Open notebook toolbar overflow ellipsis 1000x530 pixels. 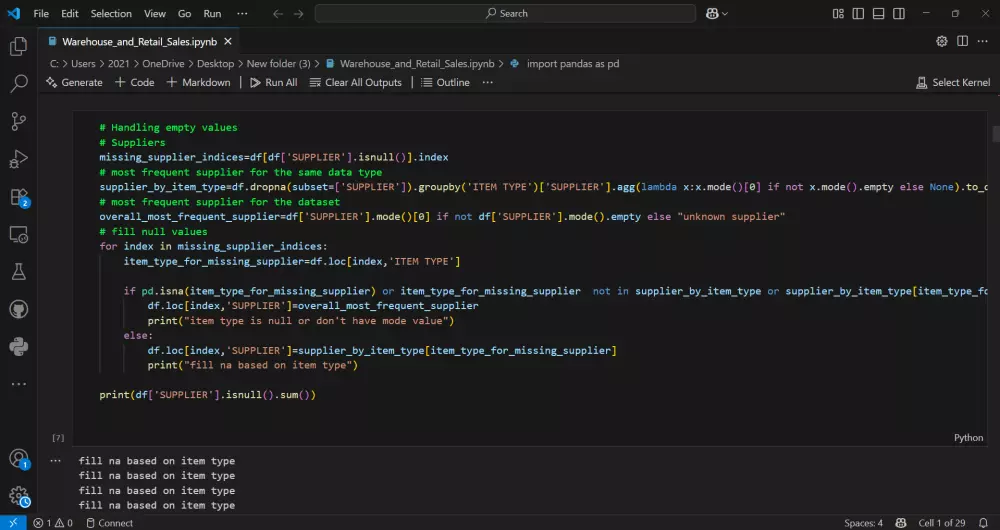tap(487, 82)
